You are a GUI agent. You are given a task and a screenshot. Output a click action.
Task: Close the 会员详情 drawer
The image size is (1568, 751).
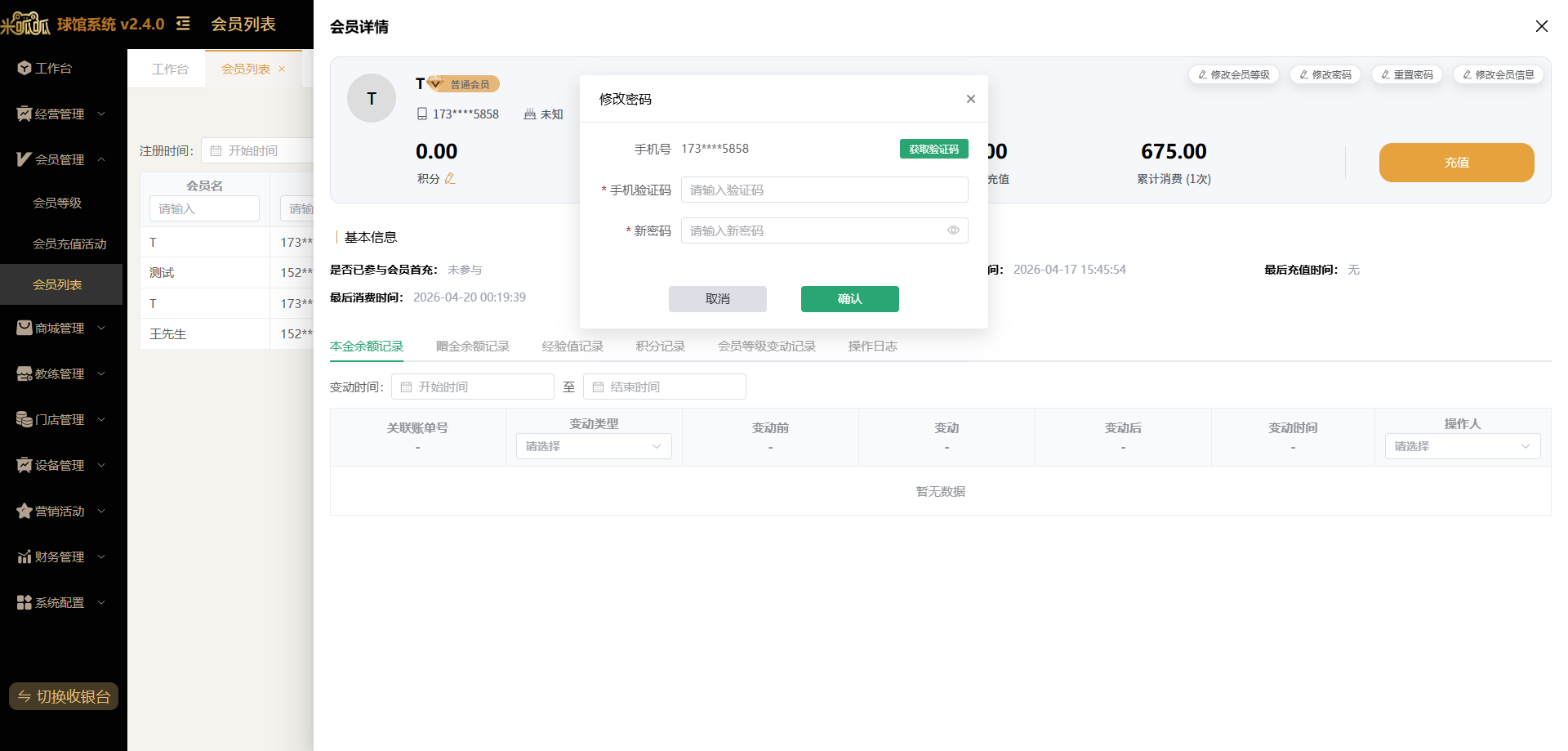(1542, 26)
